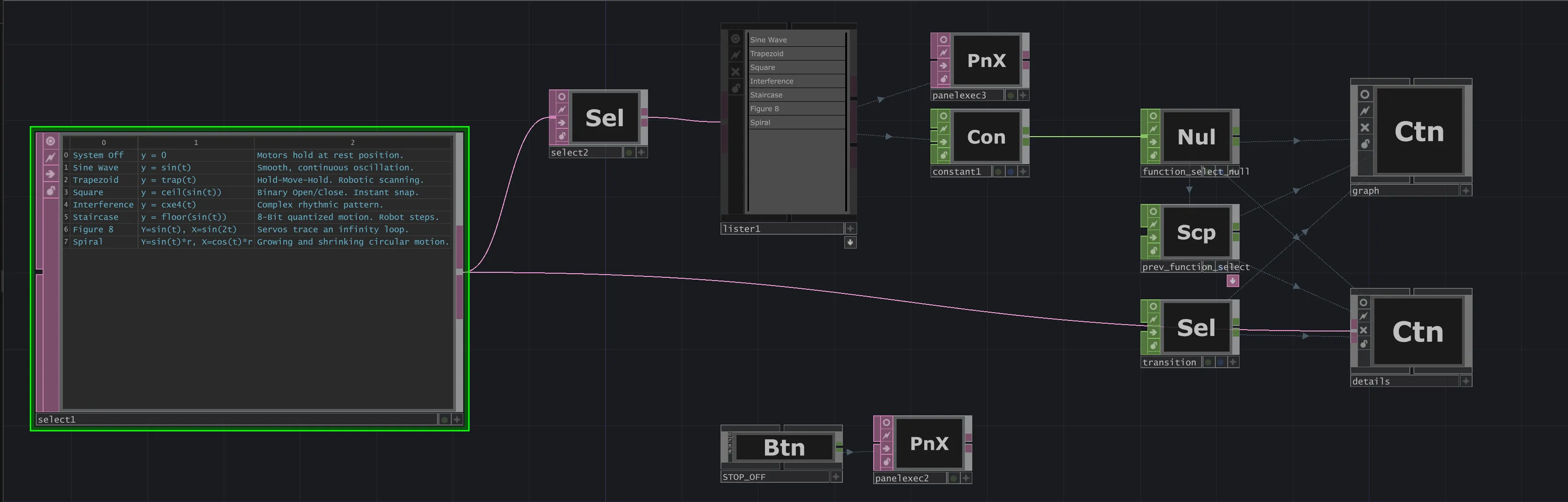Click the prev_function_select Scp node body
Screen dimensions: 1568x502
(1196, 232)
